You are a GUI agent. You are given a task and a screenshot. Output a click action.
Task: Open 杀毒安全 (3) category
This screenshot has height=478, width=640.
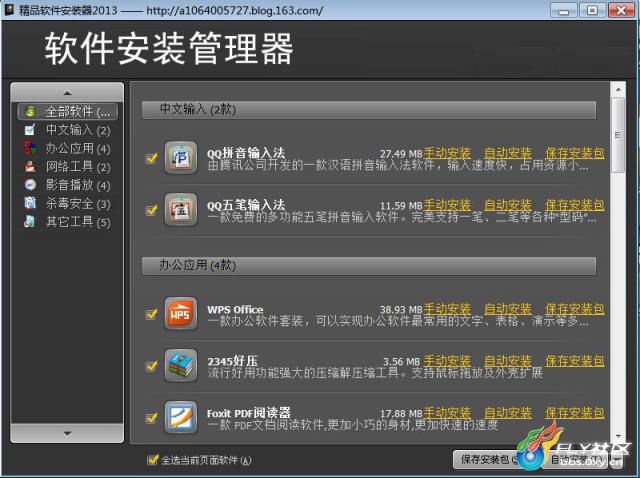[x=68, y=203]
